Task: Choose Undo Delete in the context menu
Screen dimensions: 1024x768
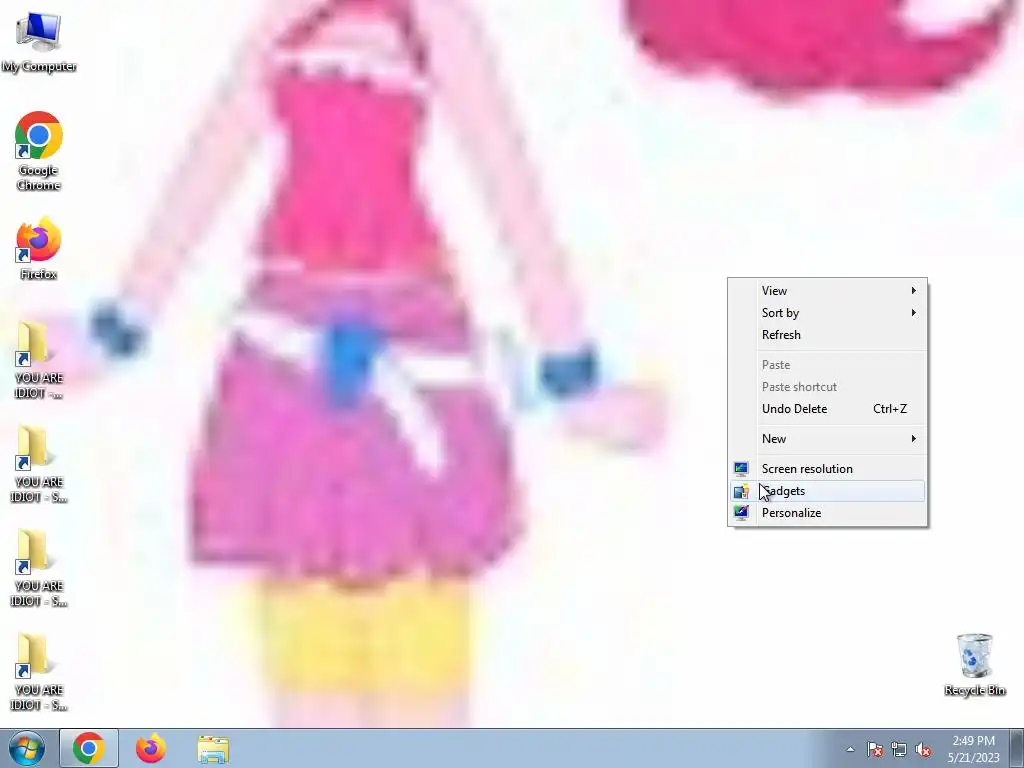Action: [x=827, y=409]
